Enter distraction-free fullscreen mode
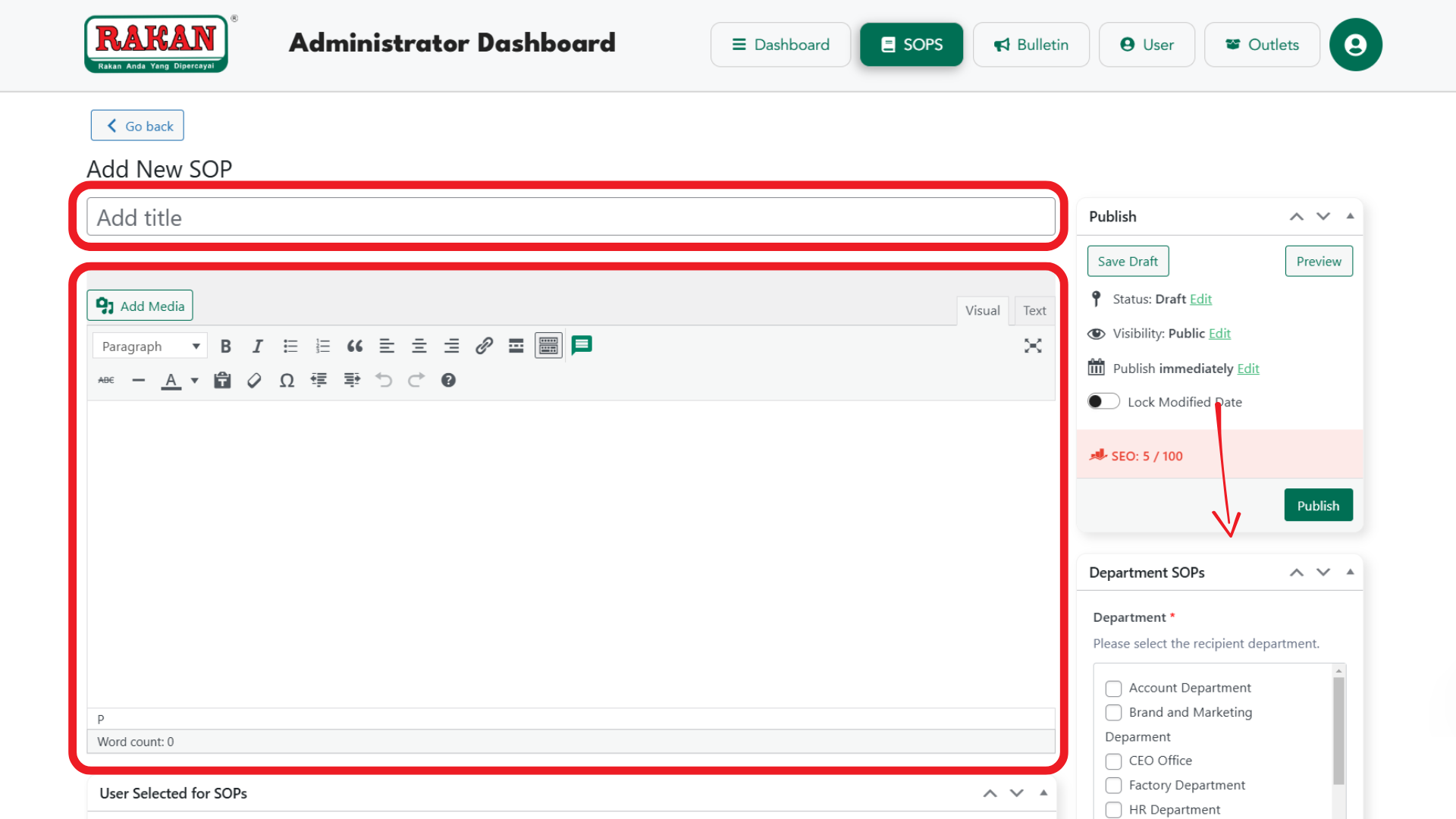Image resolution: width=1456 pixels, height=819 pixels. (x=1032, y=346)
